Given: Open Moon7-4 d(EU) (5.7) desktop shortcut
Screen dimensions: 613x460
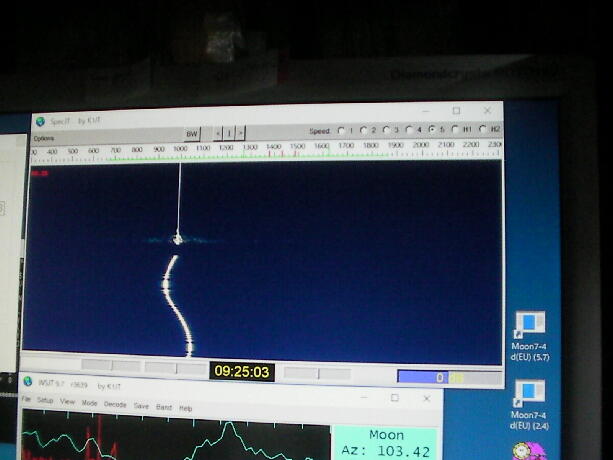Looking at the screenshot, I should (528, 326).
